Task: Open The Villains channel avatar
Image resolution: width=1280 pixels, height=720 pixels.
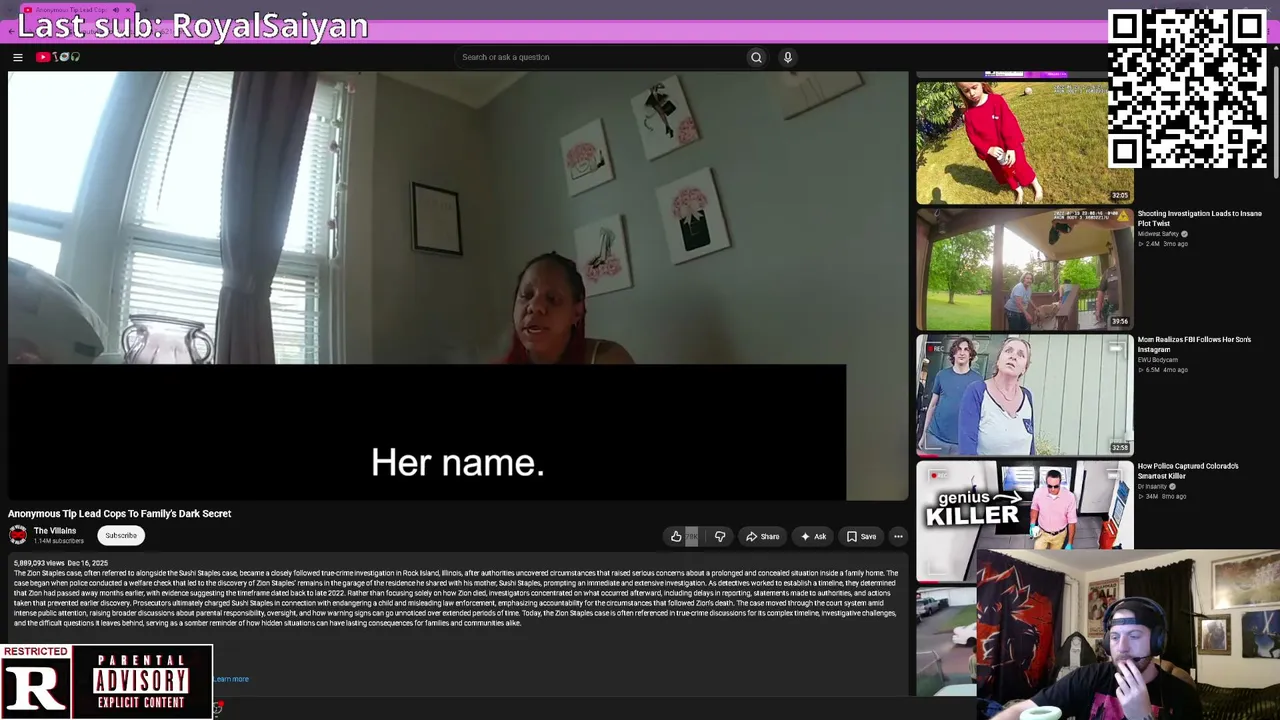Action: click(x=18, y=536)
